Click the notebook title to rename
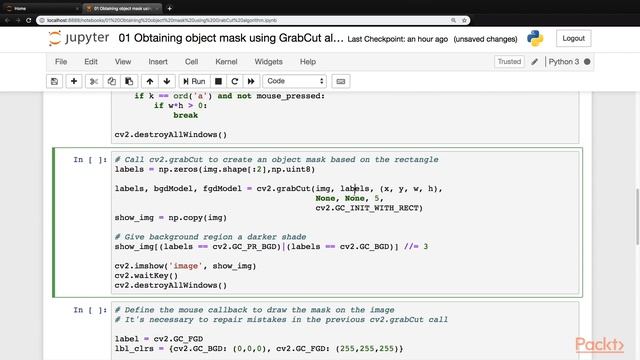The height and width of the screenshot is (360, 640). coord(231,38)
